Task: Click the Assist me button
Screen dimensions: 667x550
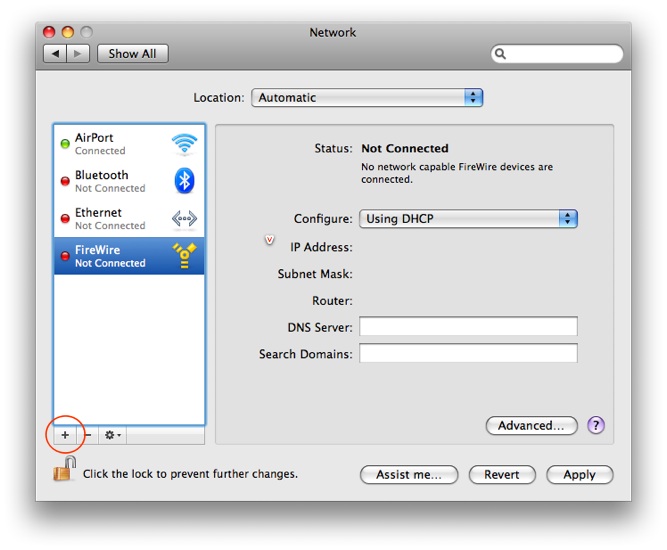Action: [x=409, y=475]
